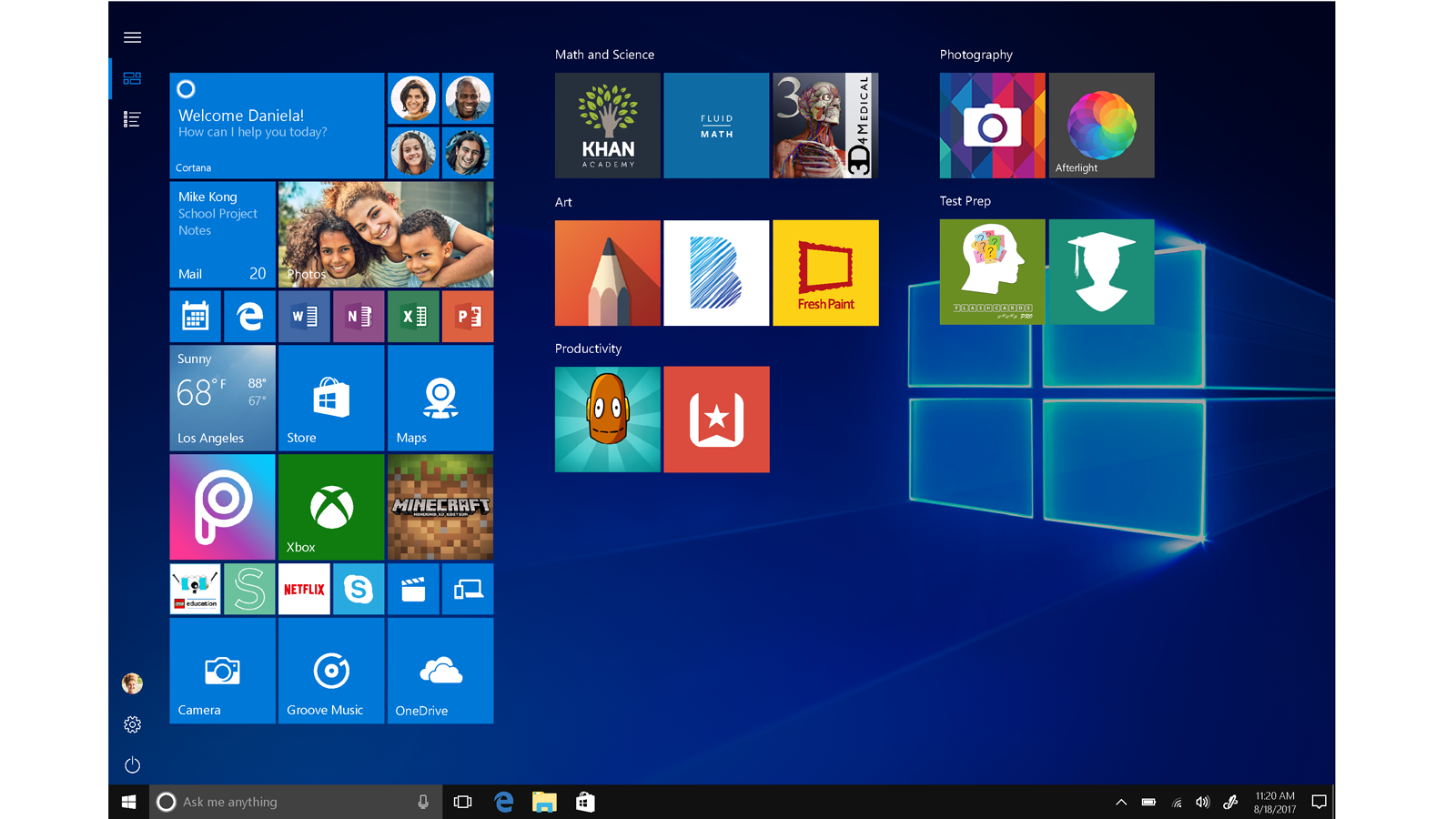Viewport: 1456px width, 819px height.
Task: Switch to the All apps list view
Action: point(132,119)
